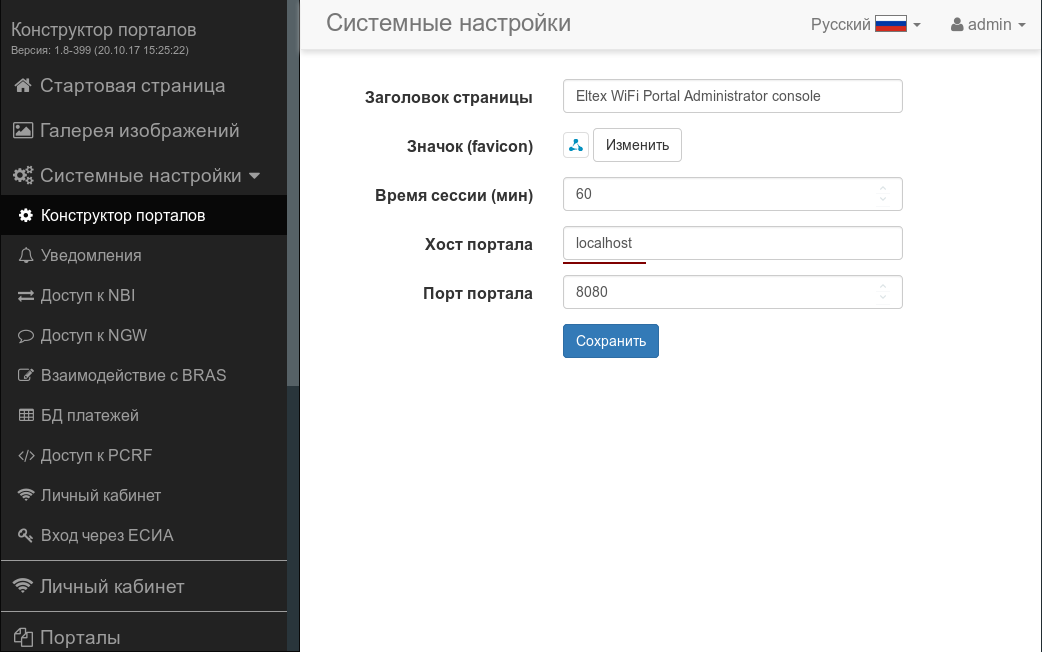
Task: Click the bell icon beside Уведомления
Action: pos(26,256)
